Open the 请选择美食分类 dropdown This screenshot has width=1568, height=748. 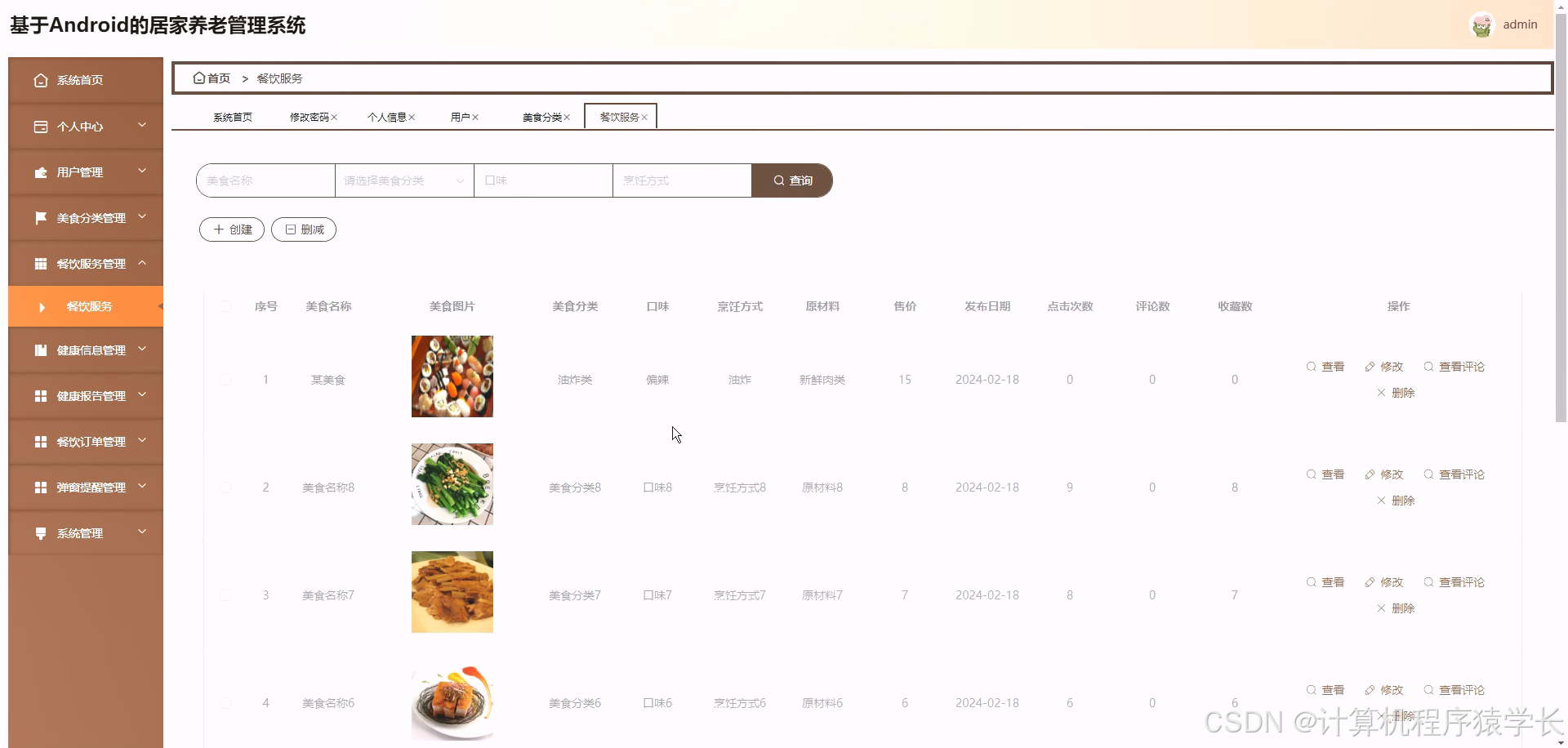[x=404, y=180]
